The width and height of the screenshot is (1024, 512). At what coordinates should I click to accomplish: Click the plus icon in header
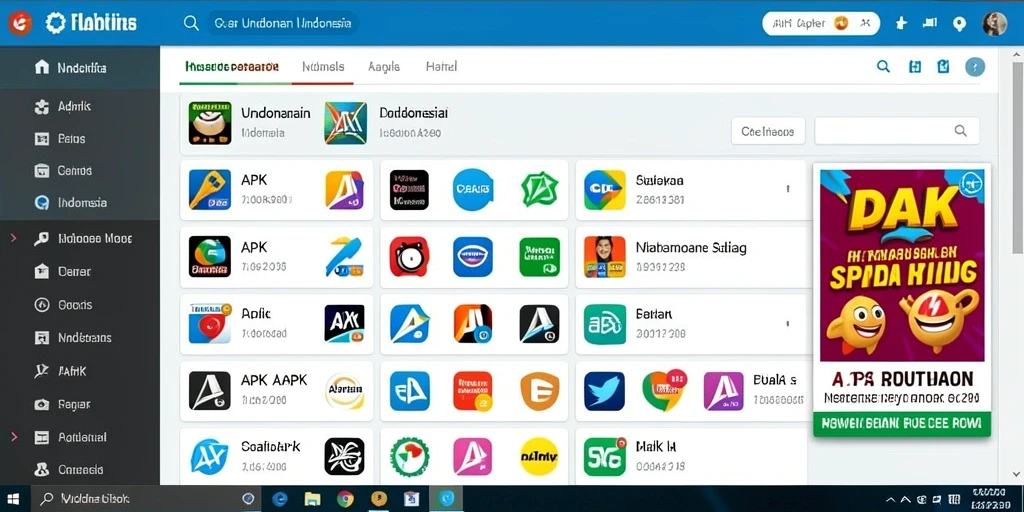[901, 24]
